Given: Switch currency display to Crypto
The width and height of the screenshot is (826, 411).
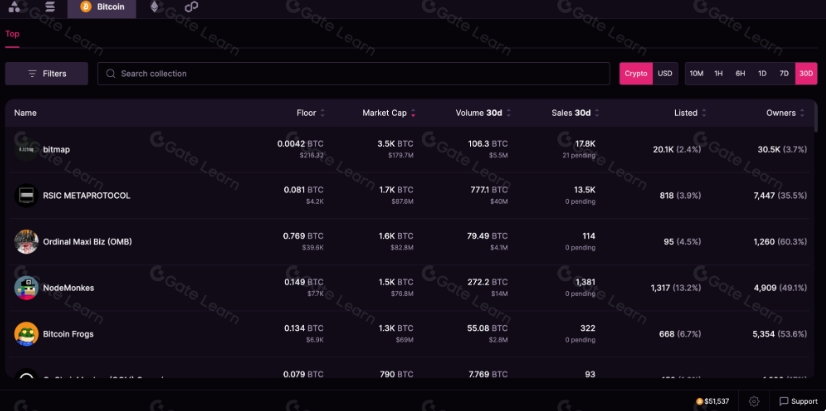Looking at the screenshot, I should (636, 74).
